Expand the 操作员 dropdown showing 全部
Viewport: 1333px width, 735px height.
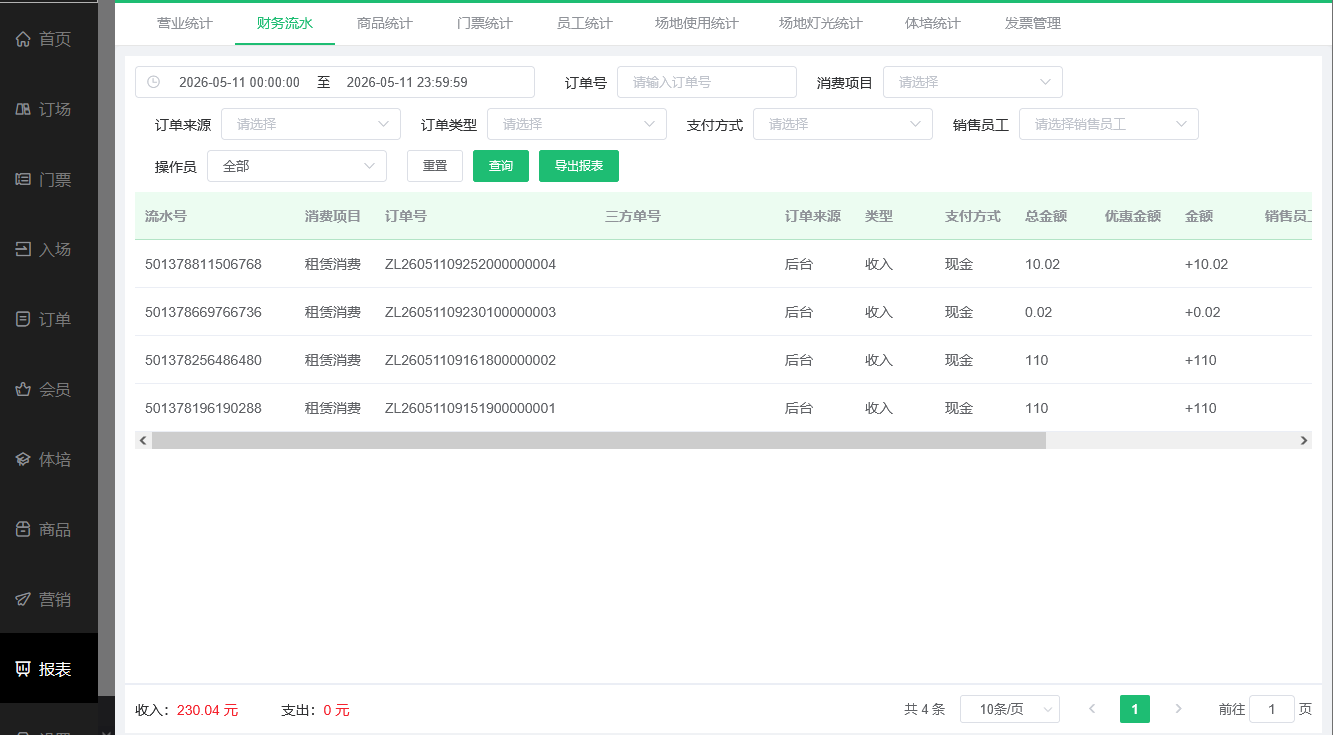297,166
